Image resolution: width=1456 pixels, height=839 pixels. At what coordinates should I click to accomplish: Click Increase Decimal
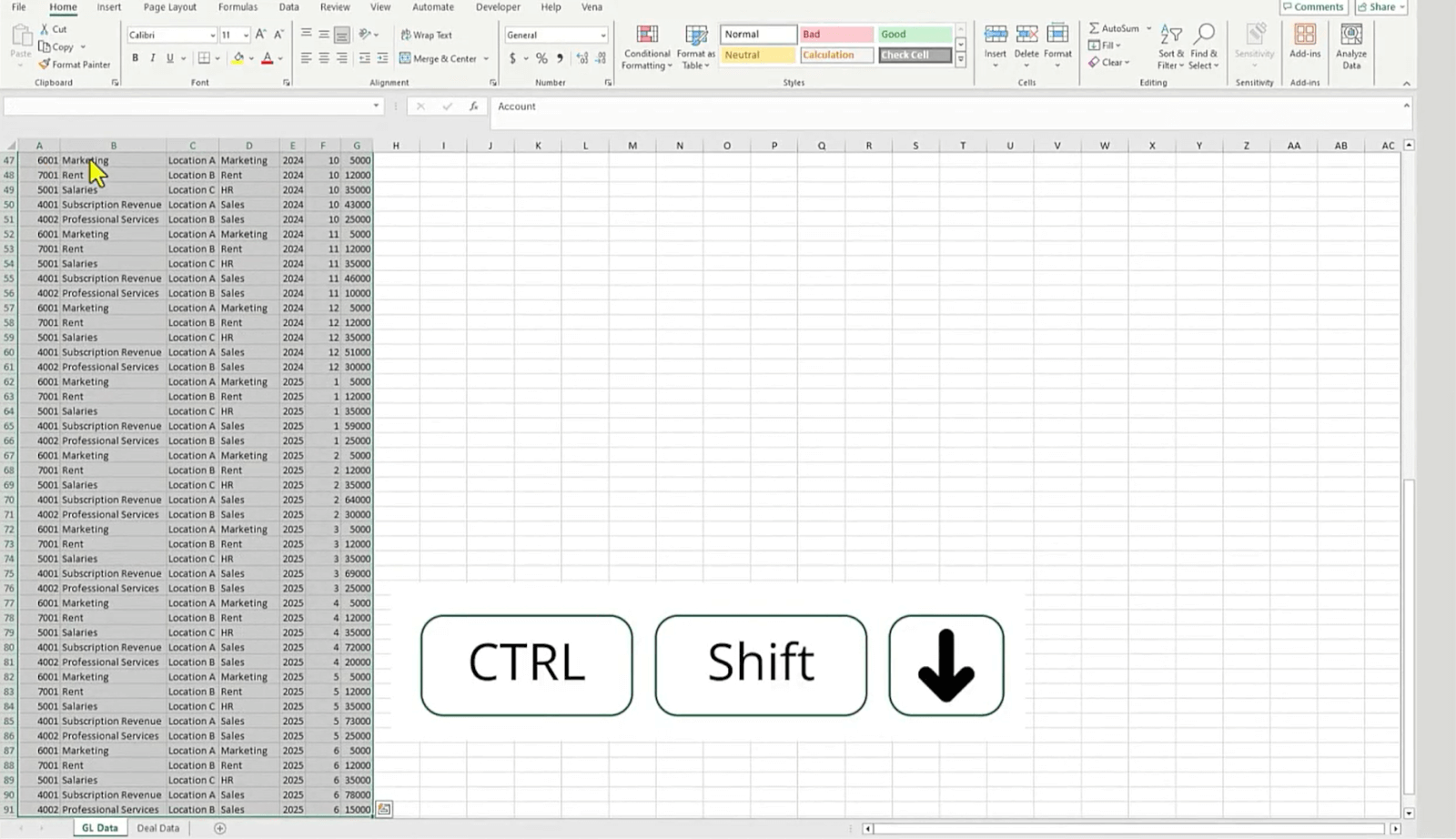581,57
